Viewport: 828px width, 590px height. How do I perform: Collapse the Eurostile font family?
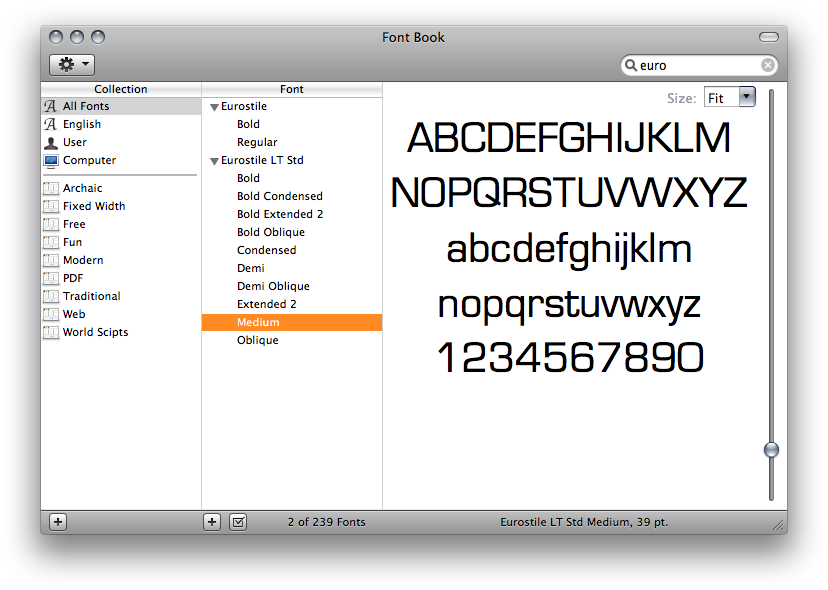(214, 107)
